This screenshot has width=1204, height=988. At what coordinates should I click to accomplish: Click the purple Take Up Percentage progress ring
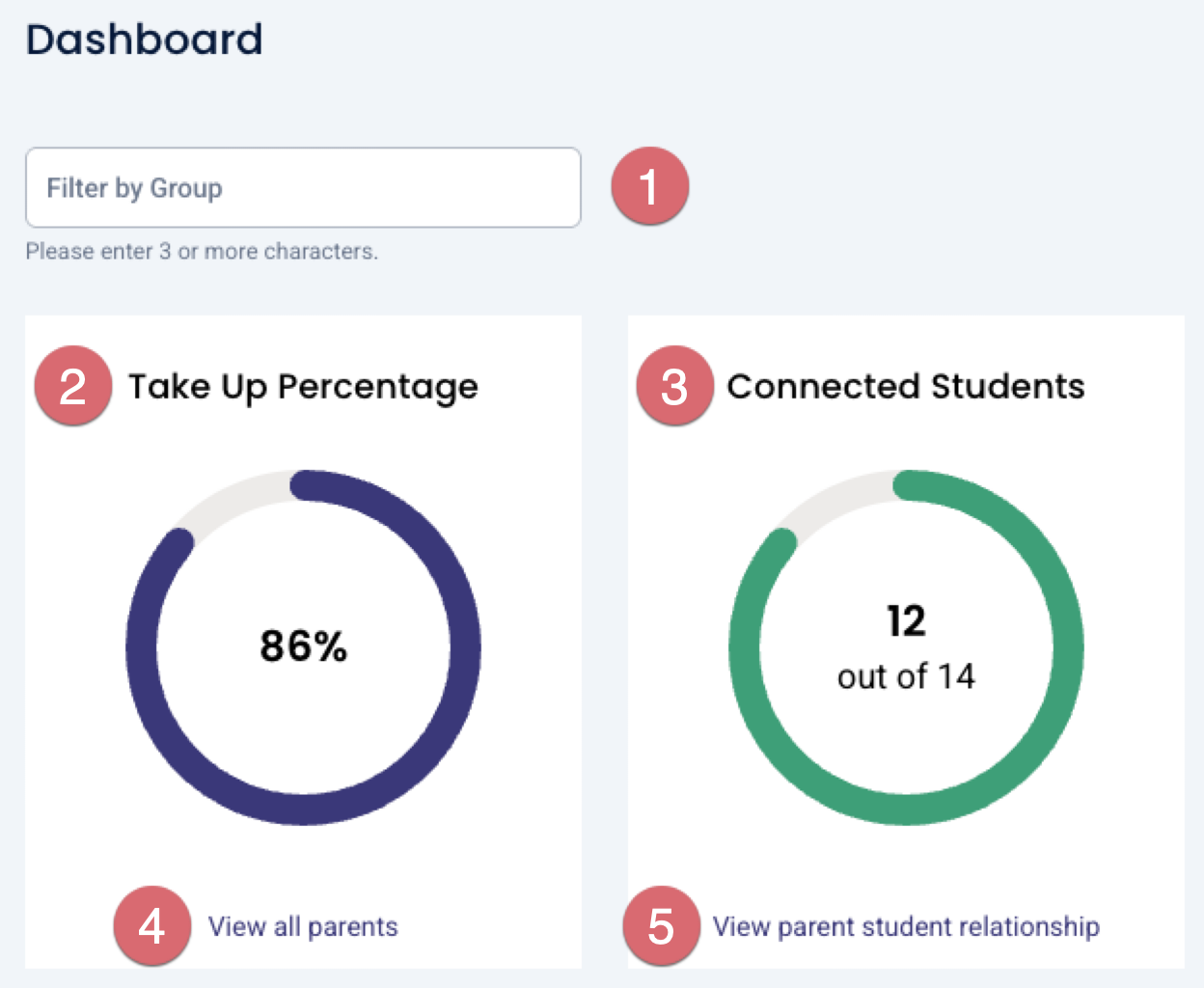pos(466,646)
